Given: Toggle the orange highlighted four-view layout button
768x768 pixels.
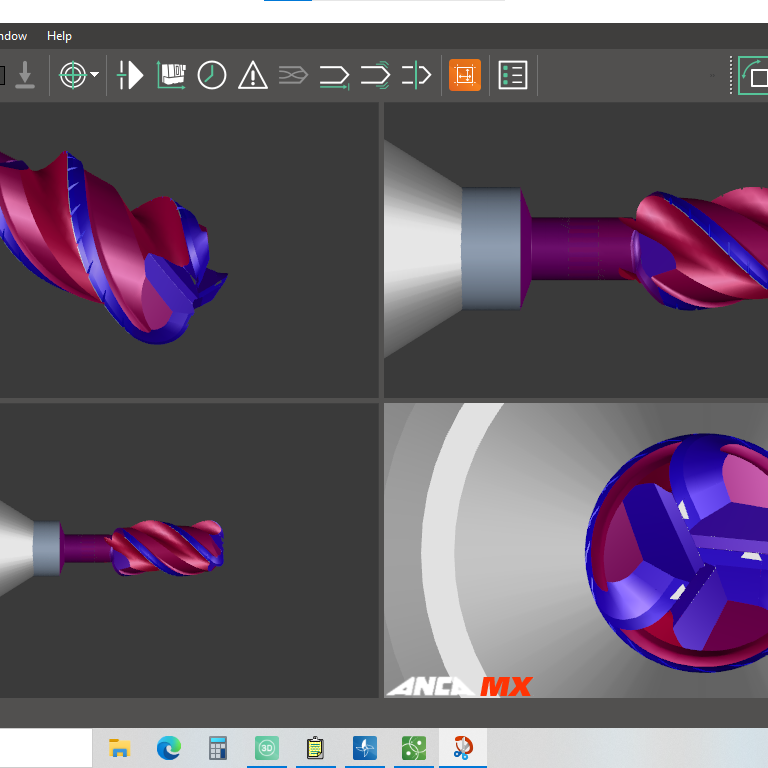Looking at the screenshot, I should pos(464,75).
